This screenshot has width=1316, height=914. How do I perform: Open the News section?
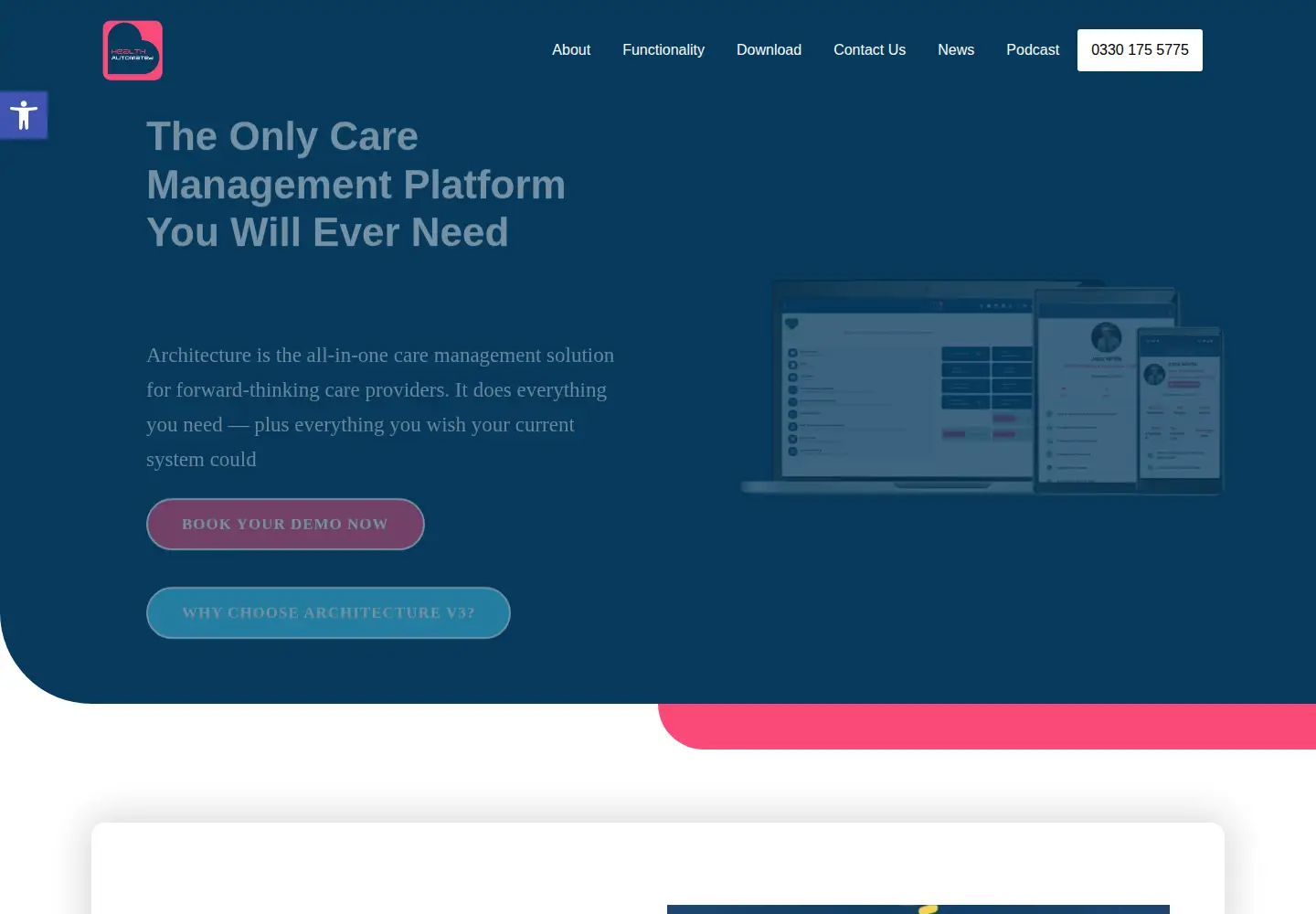tap(956, 50)
